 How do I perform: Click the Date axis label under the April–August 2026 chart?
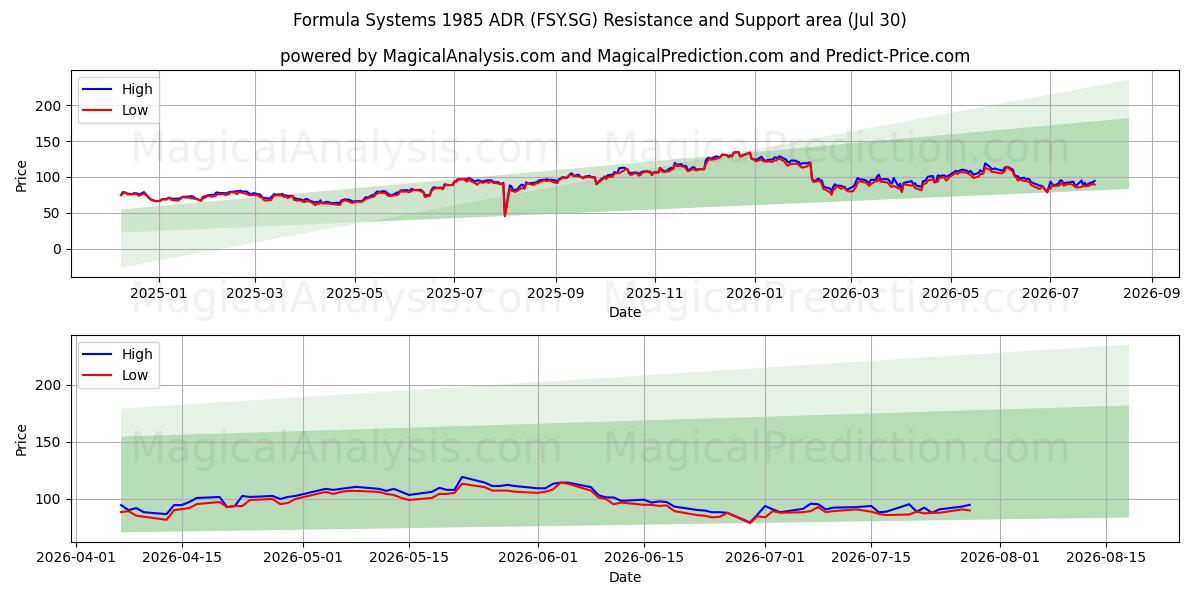pos(625,577)
